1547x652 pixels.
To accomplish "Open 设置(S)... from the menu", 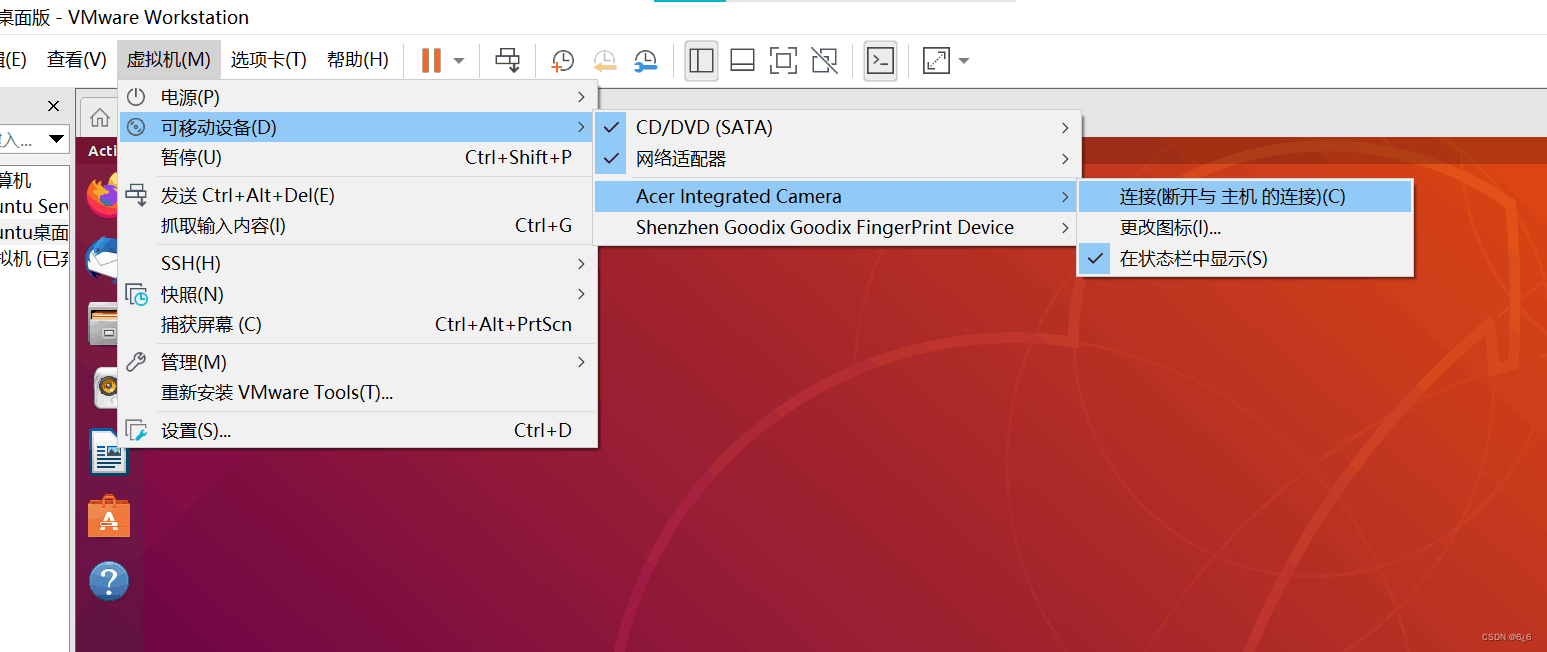I will click(x=357, y=430).
